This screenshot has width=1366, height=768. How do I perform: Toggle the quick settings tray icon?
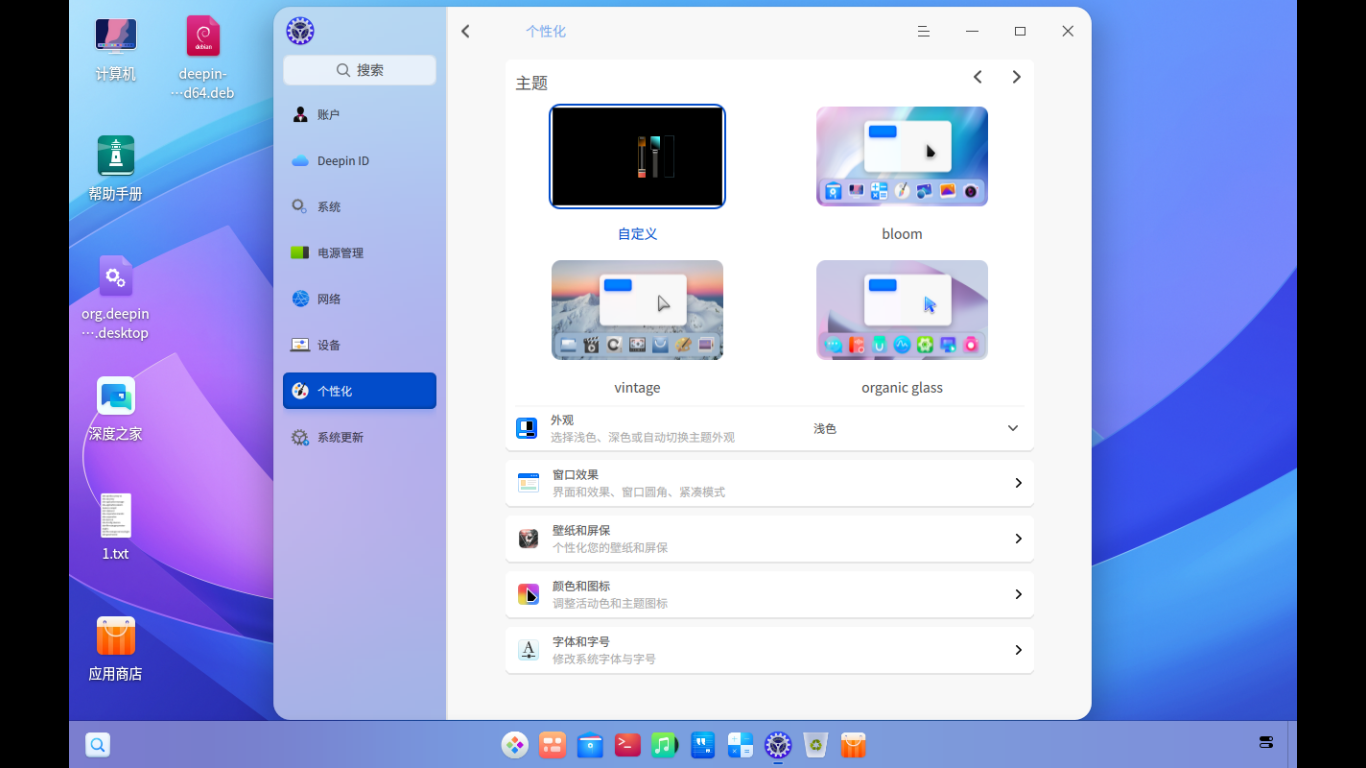[x=1266, y=742]
